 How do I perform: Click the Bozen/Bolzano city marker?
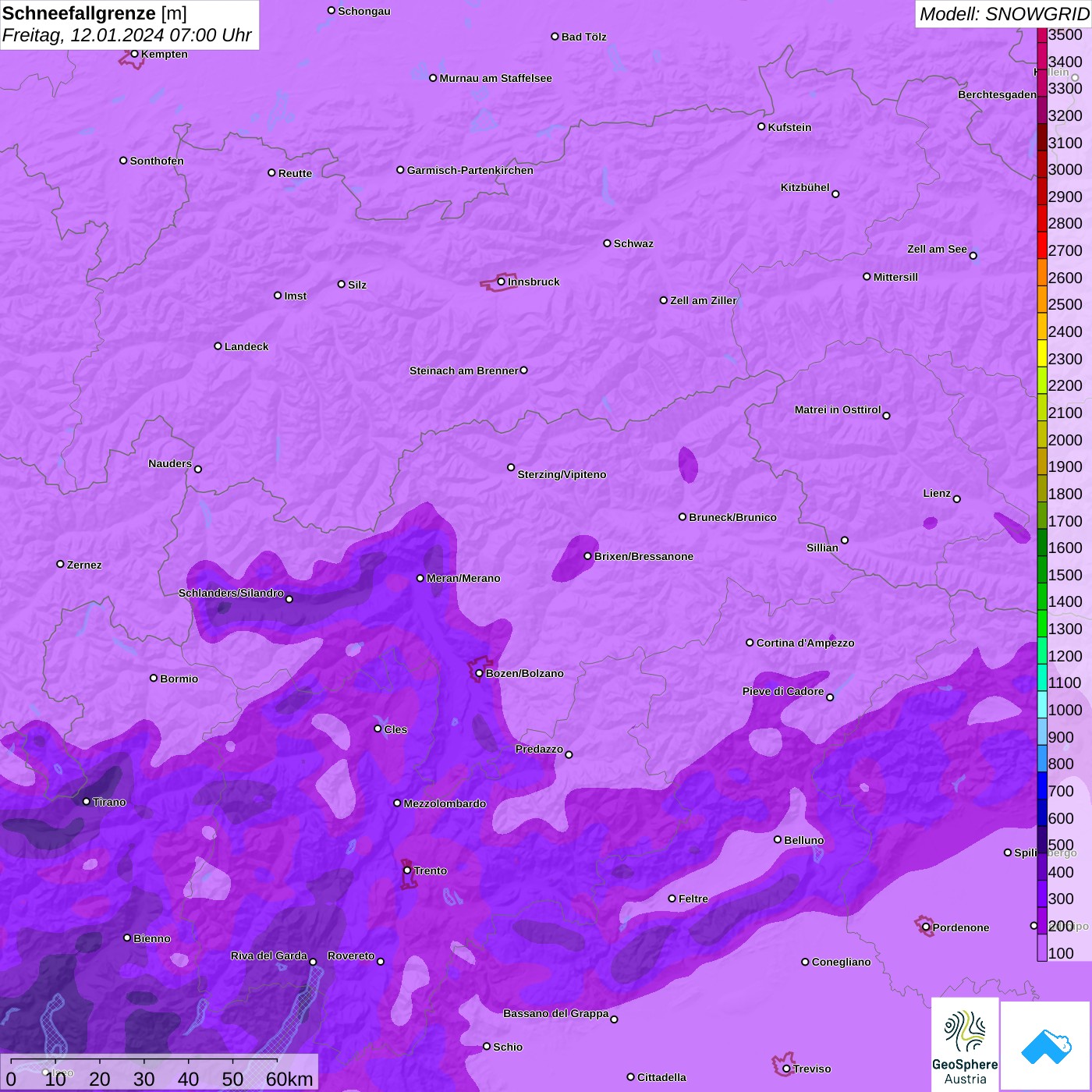480,673
